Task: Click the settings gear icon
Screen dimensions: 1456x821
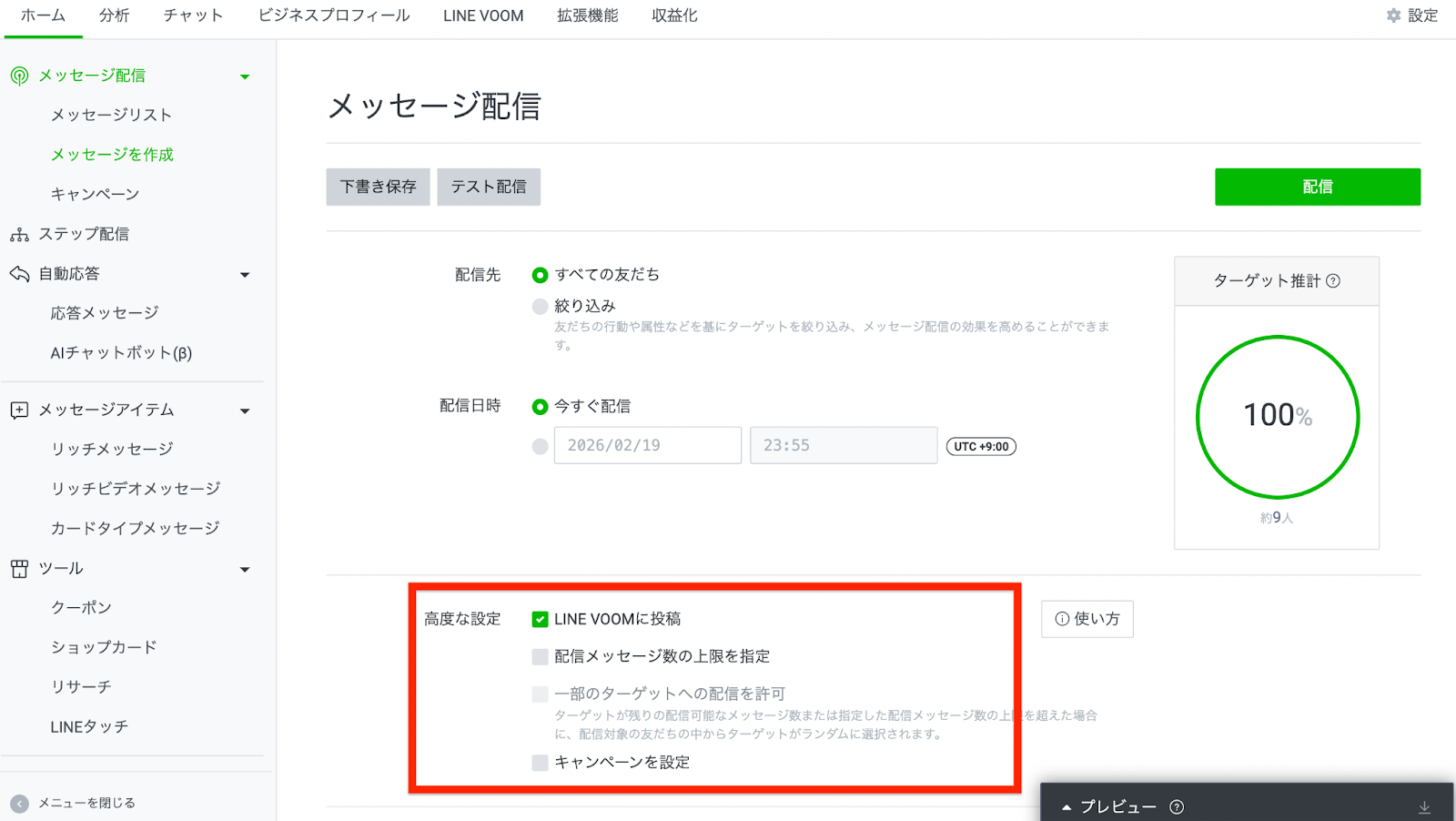Action: tap(1393, 15)
